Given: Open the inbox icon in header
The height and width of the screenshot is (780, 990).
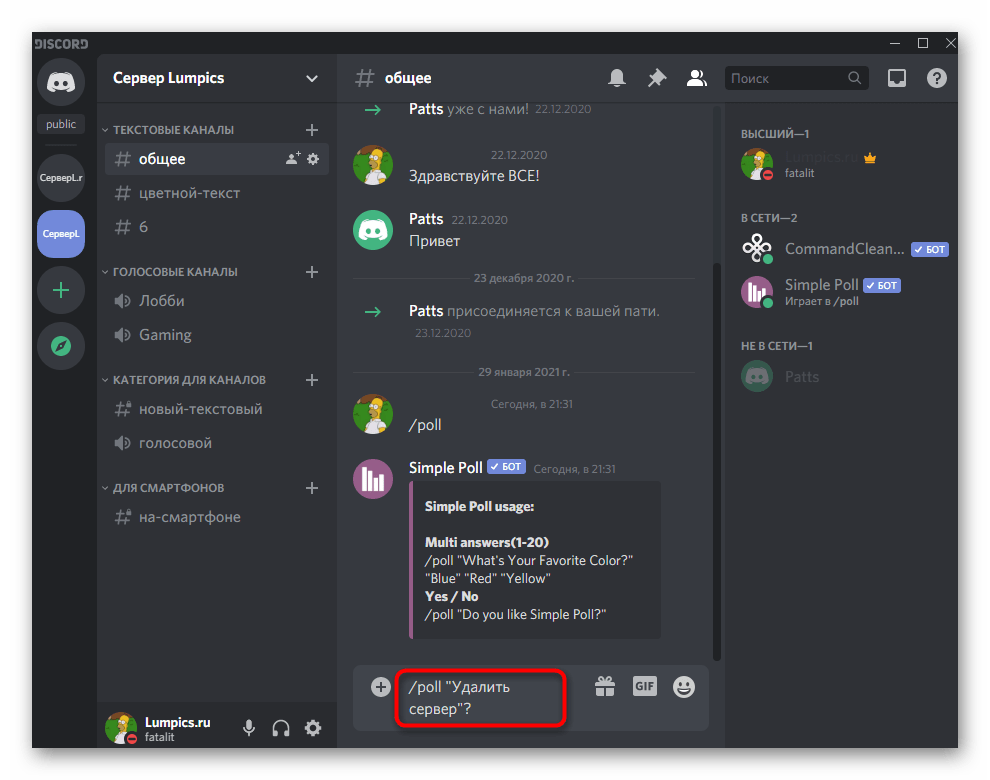Looking at the screenshot, I should pyautogui.click(x=897, y=78).
